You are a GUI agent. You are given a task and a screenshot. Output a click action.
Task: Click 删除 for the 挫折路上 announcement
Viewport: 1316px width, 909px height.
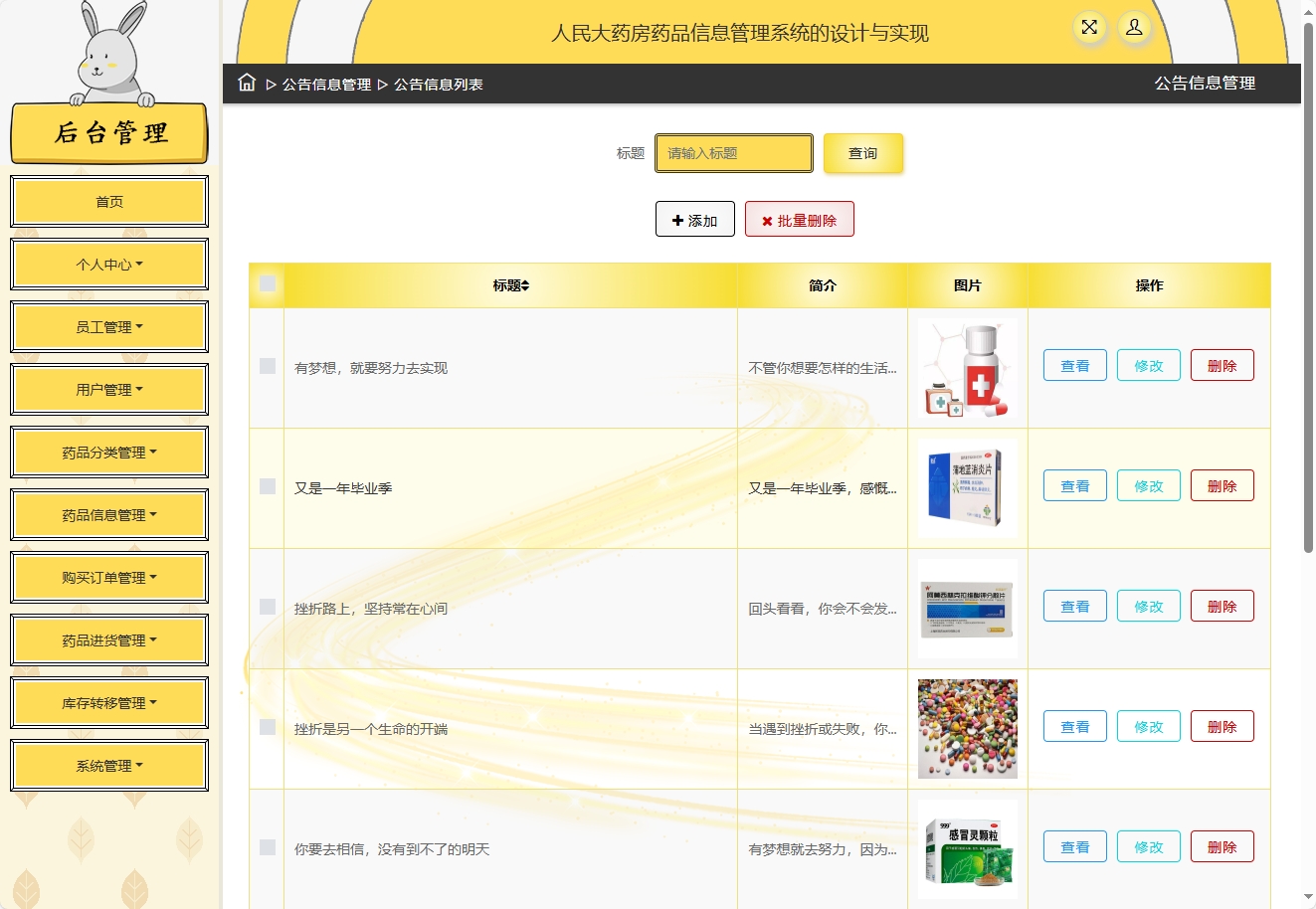[x=1222, y=606]
